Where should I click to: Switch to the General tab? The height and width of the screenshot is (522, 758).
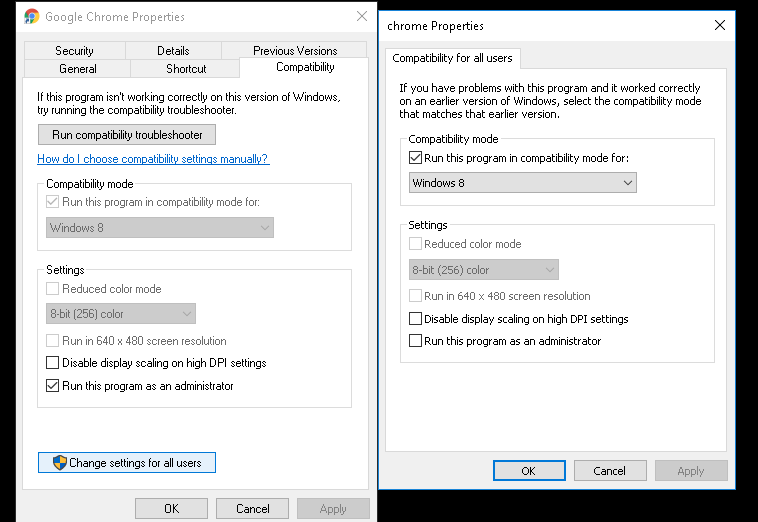click(77, 69)
